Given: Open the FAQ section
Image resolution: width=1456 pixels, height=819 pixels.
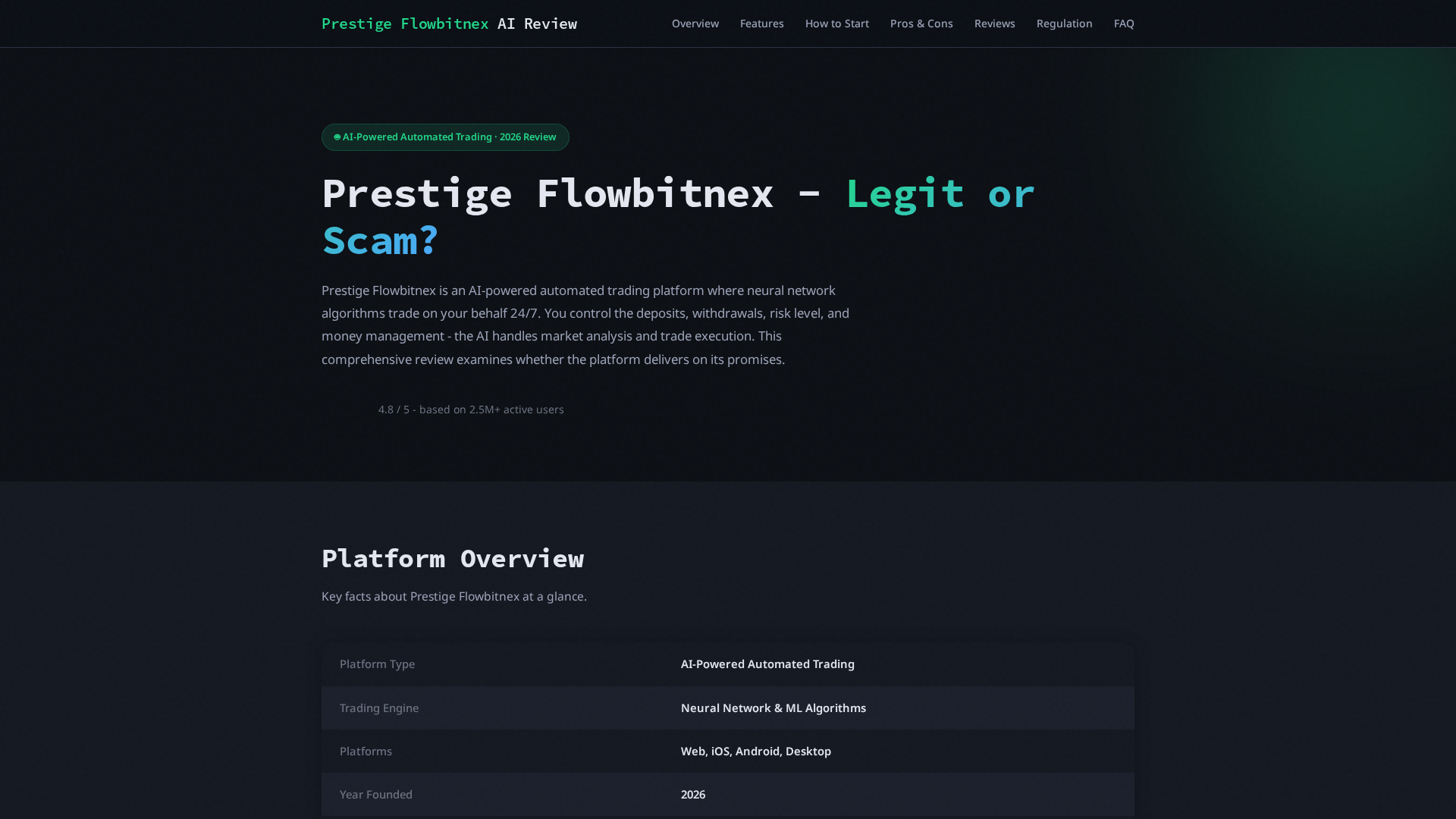Looking at the screenshot, I should 1124,24.
